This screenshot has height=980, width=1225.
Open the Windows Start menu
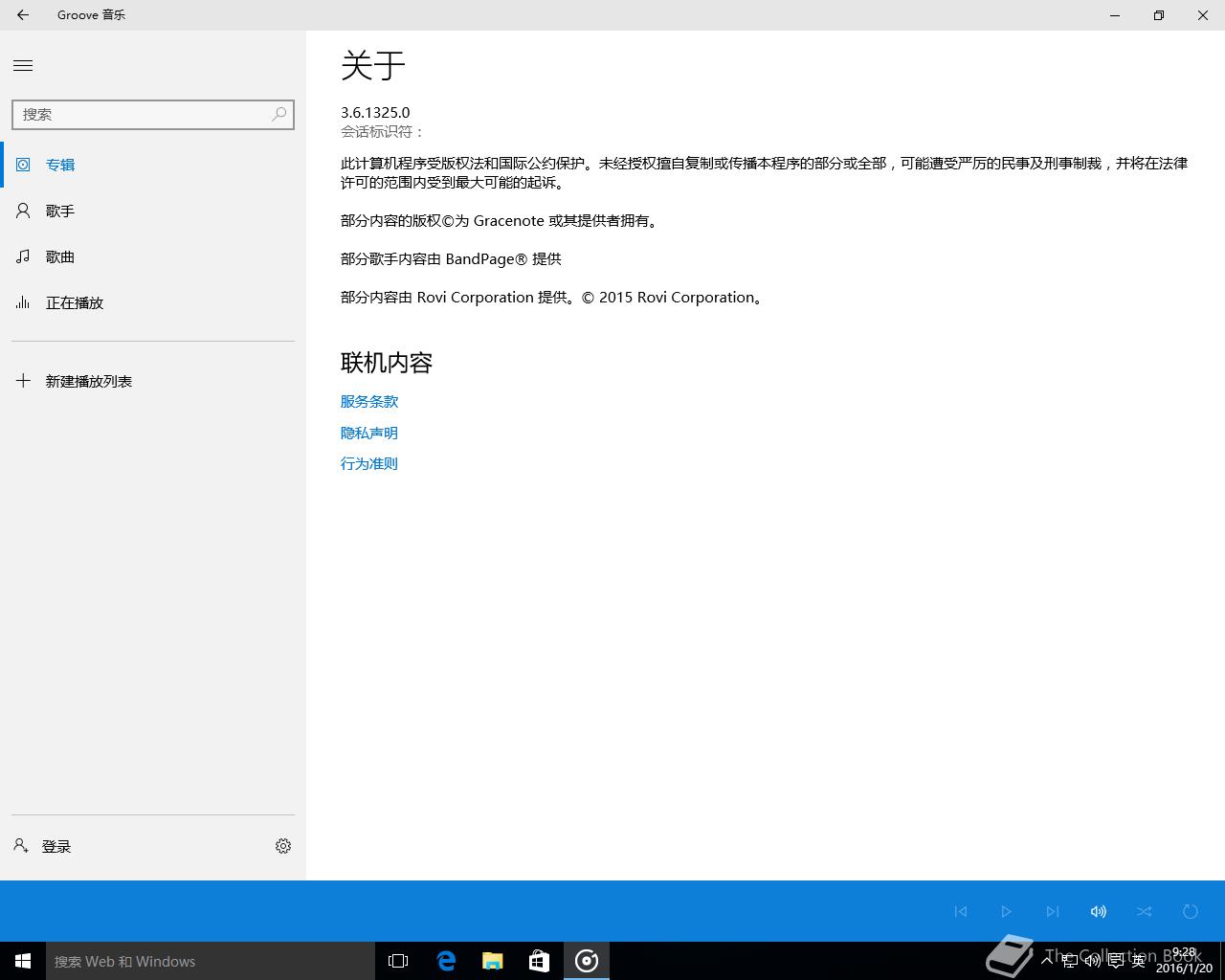point(23,961)
